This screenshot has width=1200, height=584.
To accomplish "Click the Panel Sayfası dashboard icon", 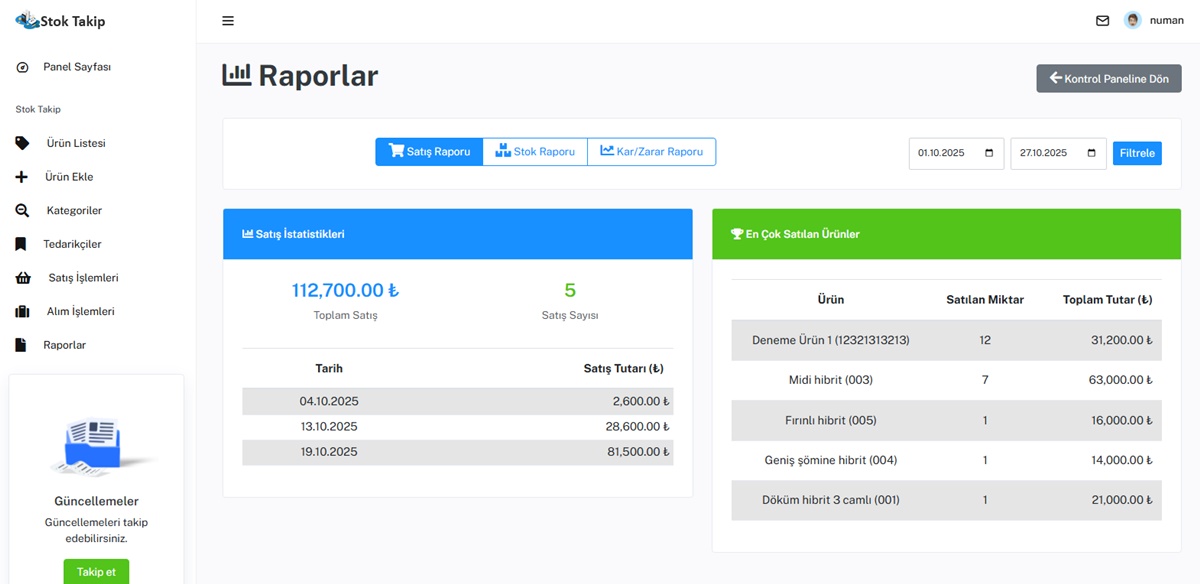I will (x=22, y=67).
